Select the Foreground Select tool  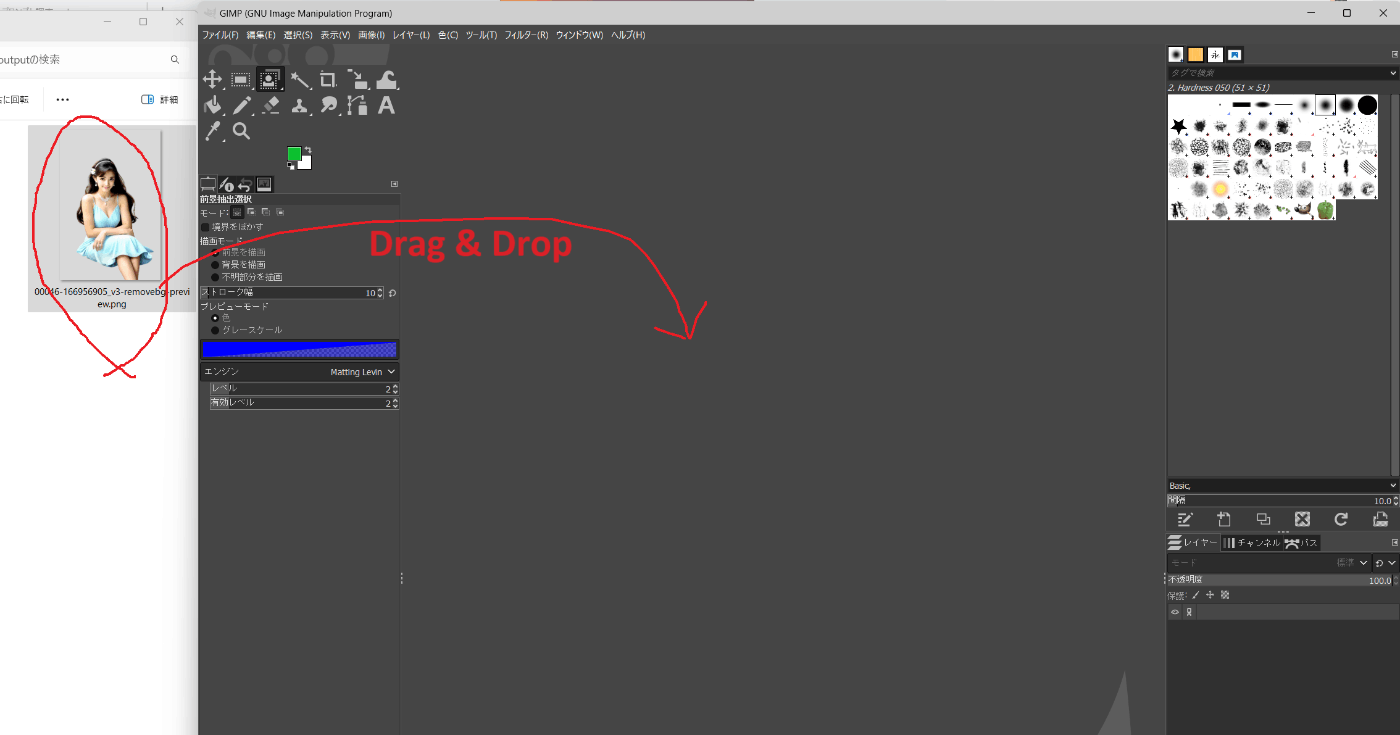[270, 80]
